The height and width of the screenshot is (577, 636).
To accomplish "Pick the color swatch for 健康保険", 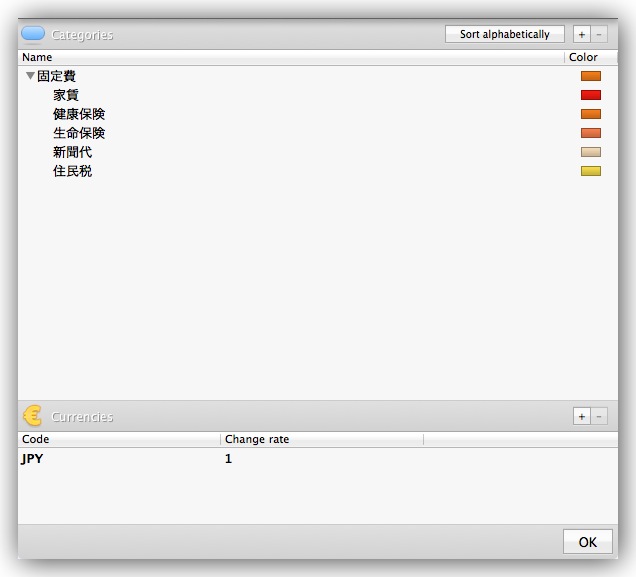I will [x=590, y=114].
